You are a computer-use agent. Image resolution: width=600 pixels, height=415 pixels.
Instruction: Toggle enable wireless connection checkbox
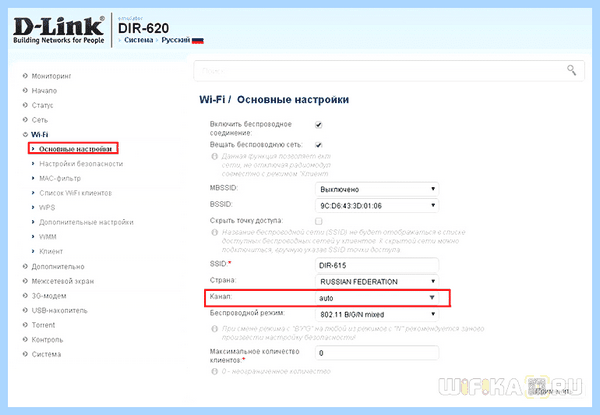[318, 125]
